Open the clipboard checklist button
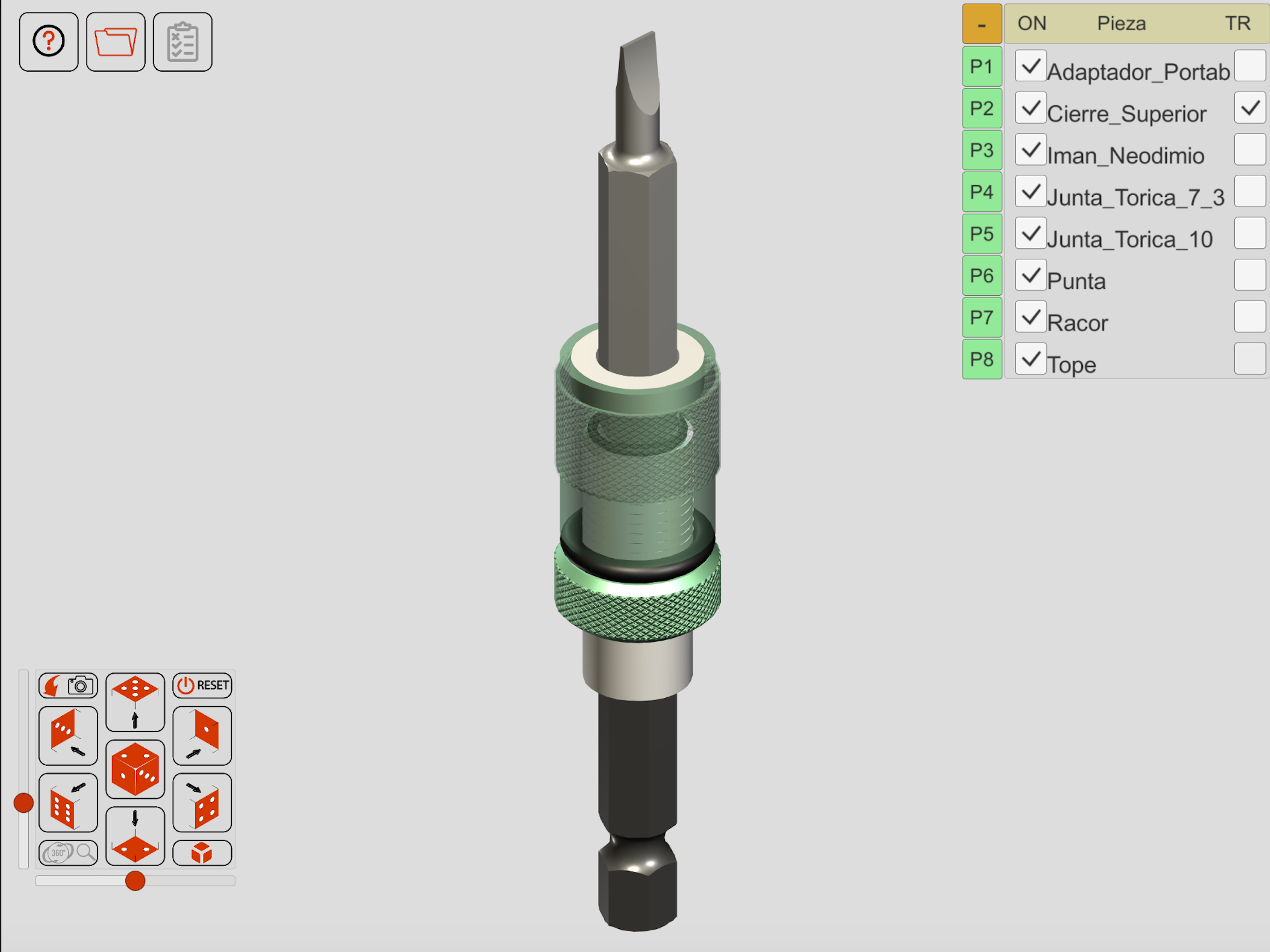The image size is (1270, 952). (x=183, y=42)
